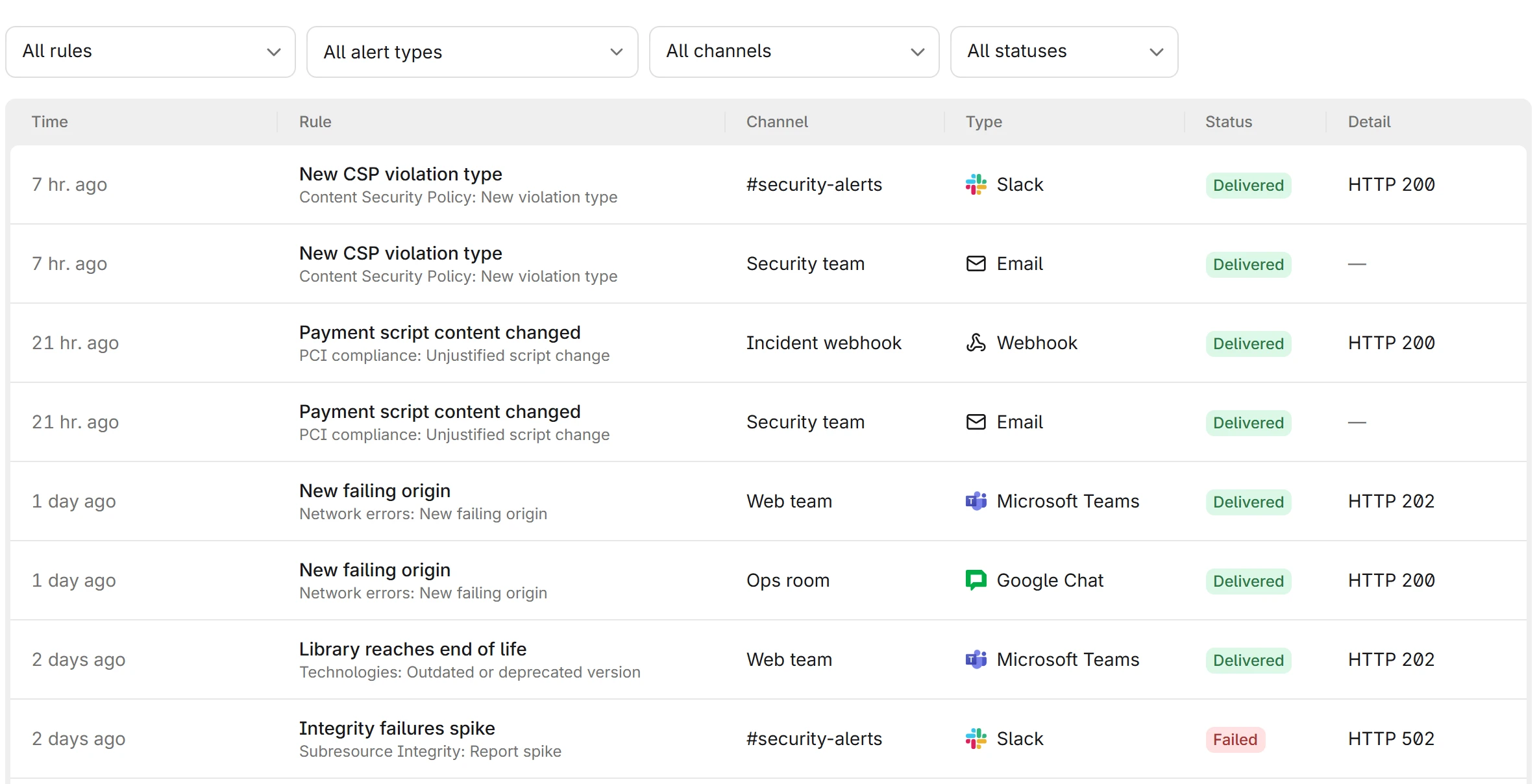Select the Integrity failures spike rule title
The width and height of the screenshot is (1537, 784).
pyautogui.click(x=397, y=728)
